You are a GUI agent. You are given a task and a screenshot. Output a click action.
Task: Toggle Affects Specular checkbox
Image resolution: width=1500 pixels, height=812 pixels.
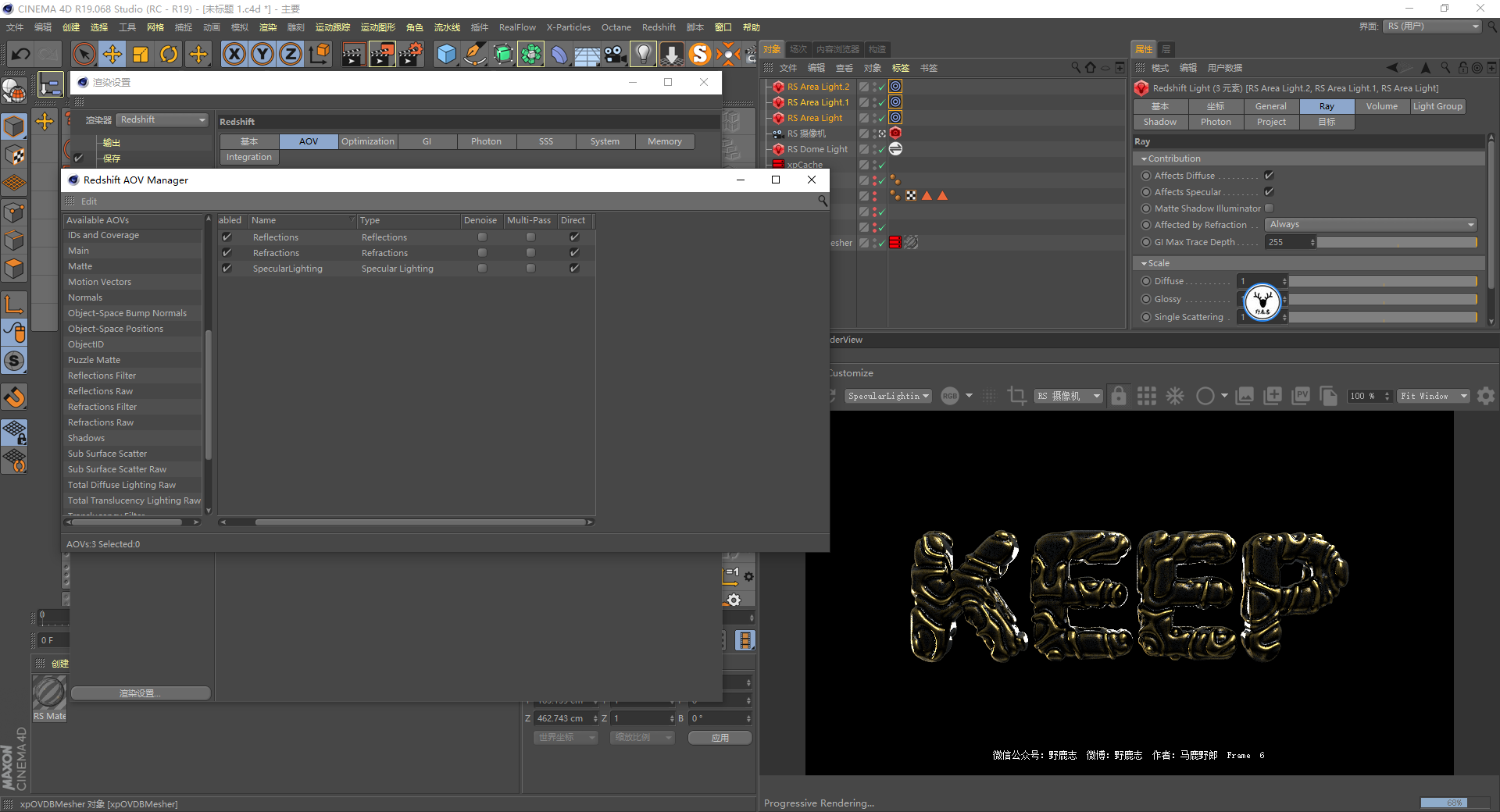point(1269,192)
